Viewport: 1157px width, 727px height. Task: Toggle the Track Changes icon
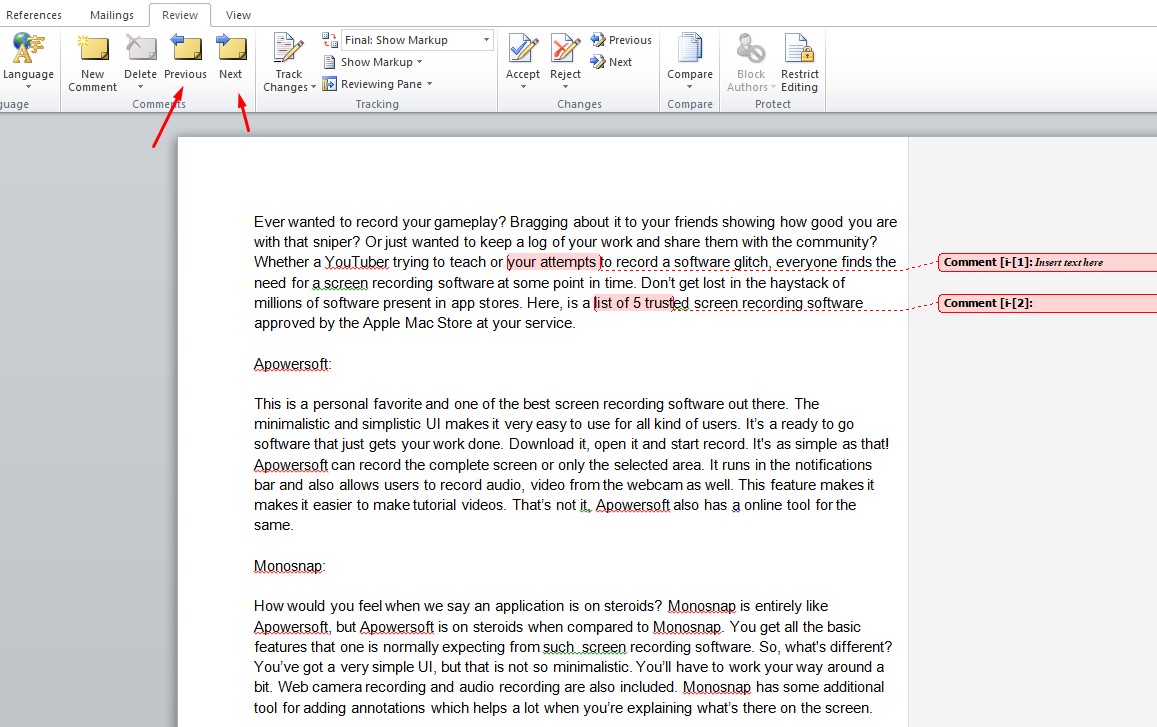pyautogui.click(x=289, y=49)
